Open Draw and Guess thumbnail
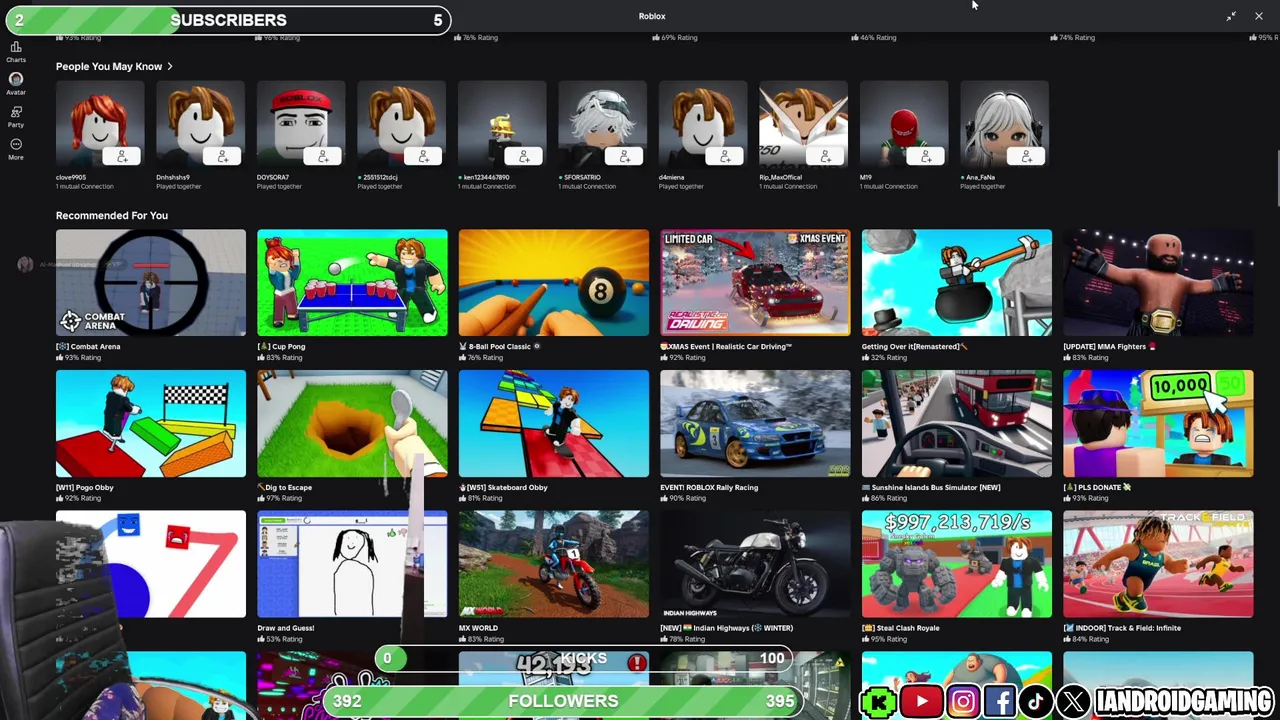 (x=352, y=564)
